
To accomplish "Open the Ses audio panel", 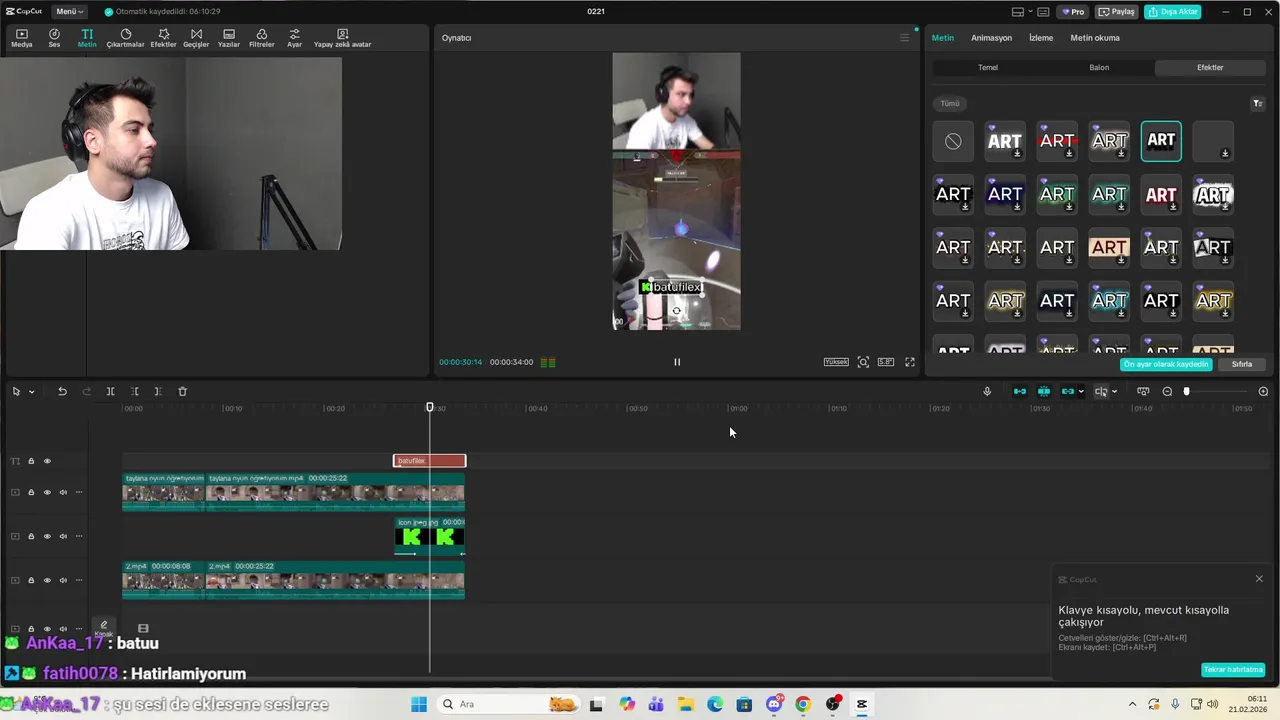I will 54,38.
